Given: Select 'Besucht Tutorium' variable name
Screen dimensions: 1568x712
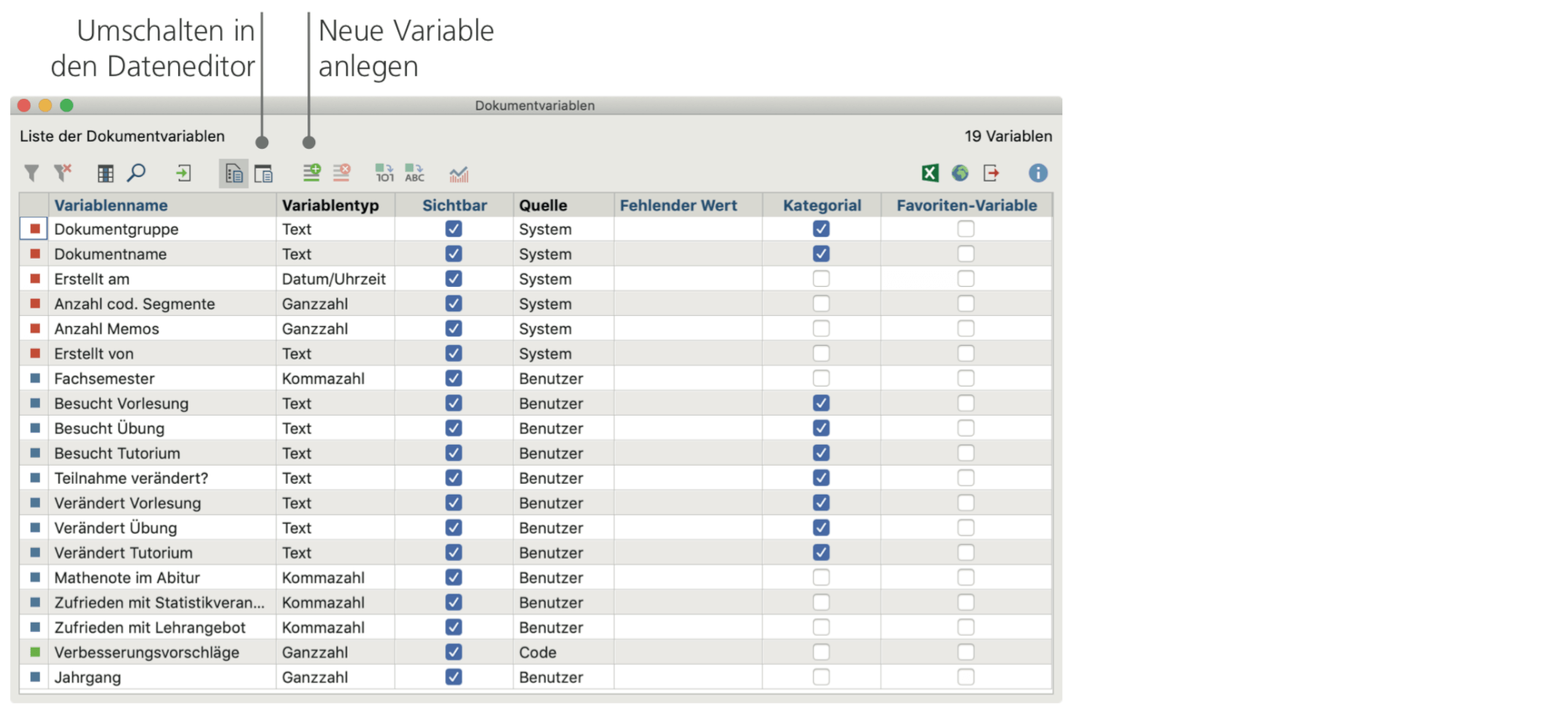Looking at the screenshot, I should (x=118, y=453).
